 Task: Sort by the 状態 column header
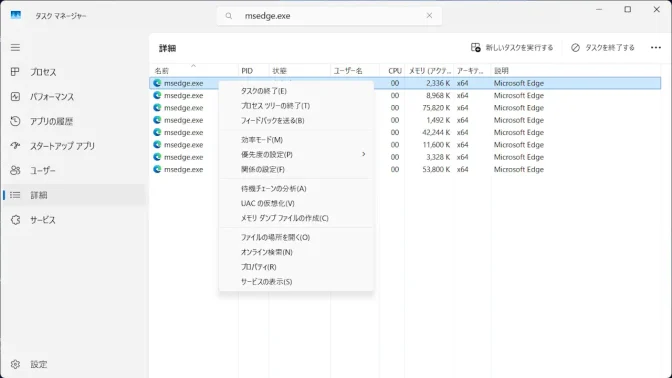coord(300,71)
